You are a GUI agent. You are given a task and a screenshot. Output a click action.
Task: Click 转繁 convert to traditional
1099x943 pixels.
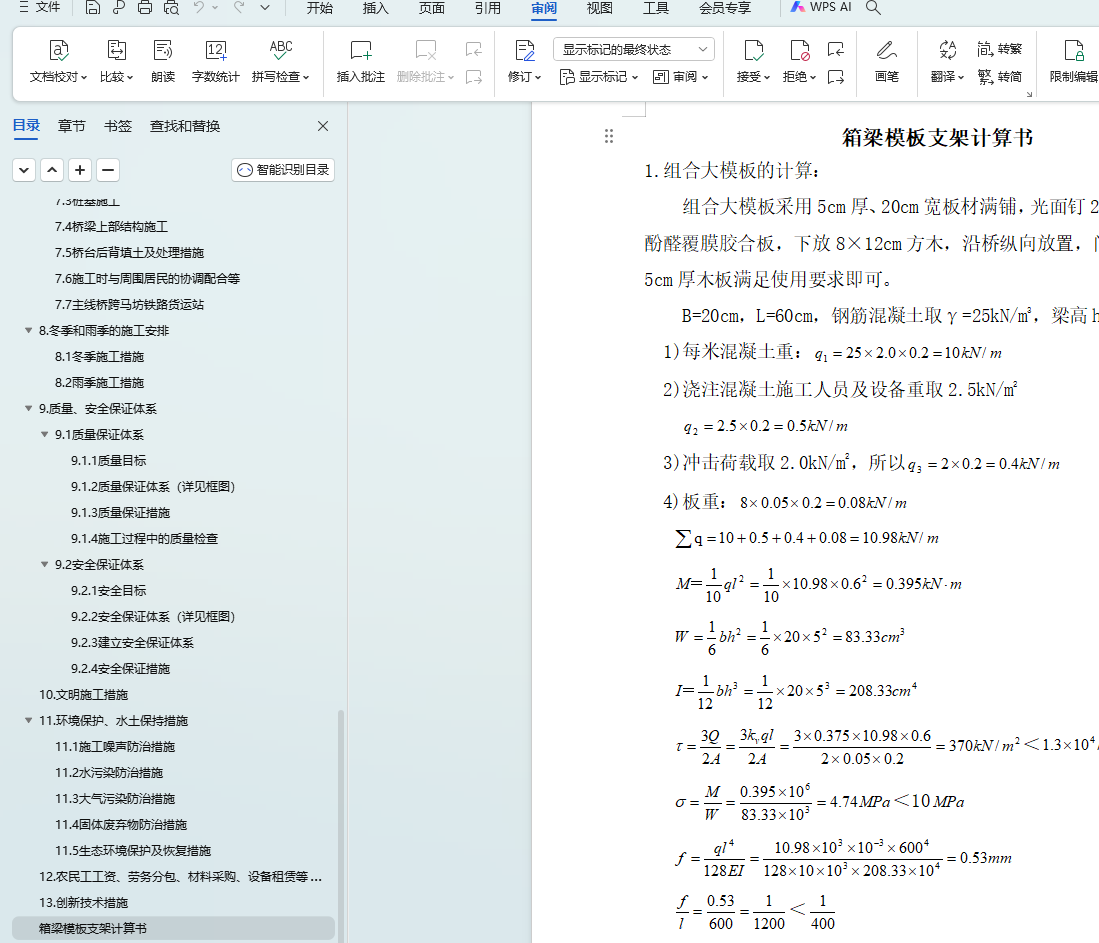999,49
